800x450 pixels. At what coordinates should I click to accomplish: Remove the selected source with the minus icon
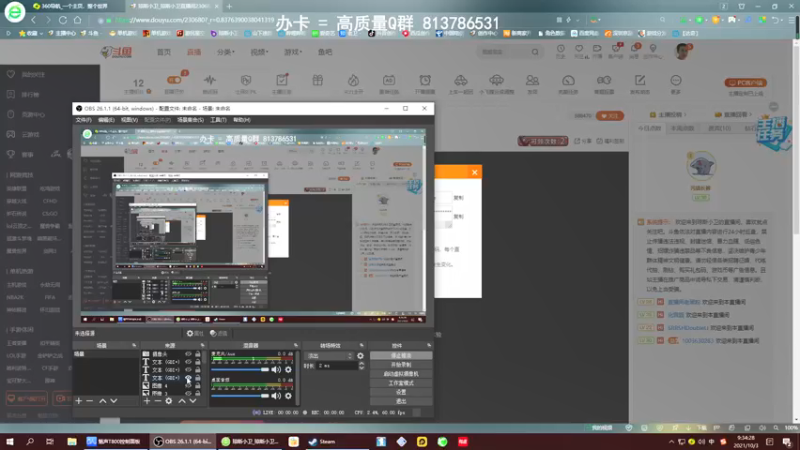(x=158, y=401)
